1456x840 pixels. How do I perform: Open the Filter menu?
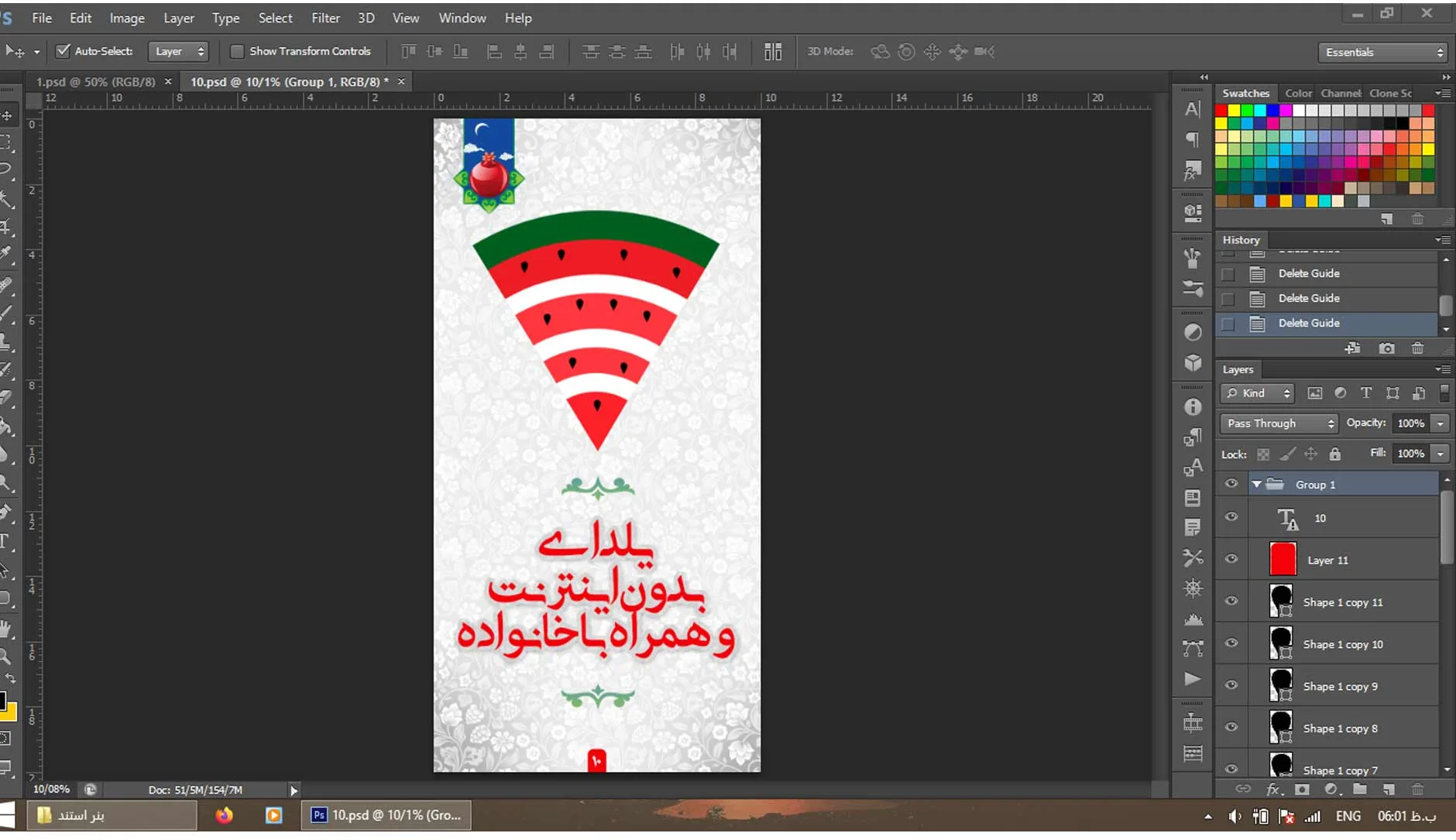325,18
